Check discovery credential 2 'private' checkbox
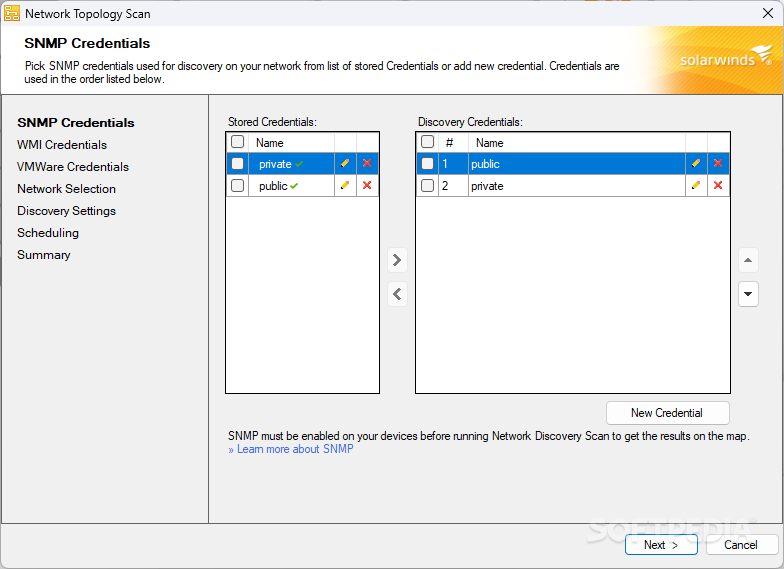 (428, 186)
